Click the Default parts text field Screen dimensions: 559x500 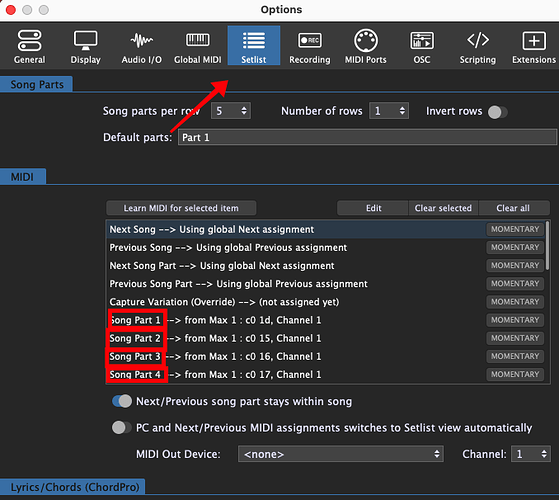(367, 137)
